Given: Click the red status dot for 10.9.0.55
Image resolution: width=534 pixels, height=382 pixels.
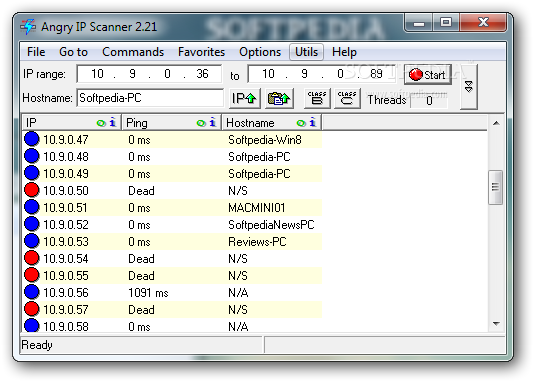Looking at the screenshot, I should tap(32, 275).
